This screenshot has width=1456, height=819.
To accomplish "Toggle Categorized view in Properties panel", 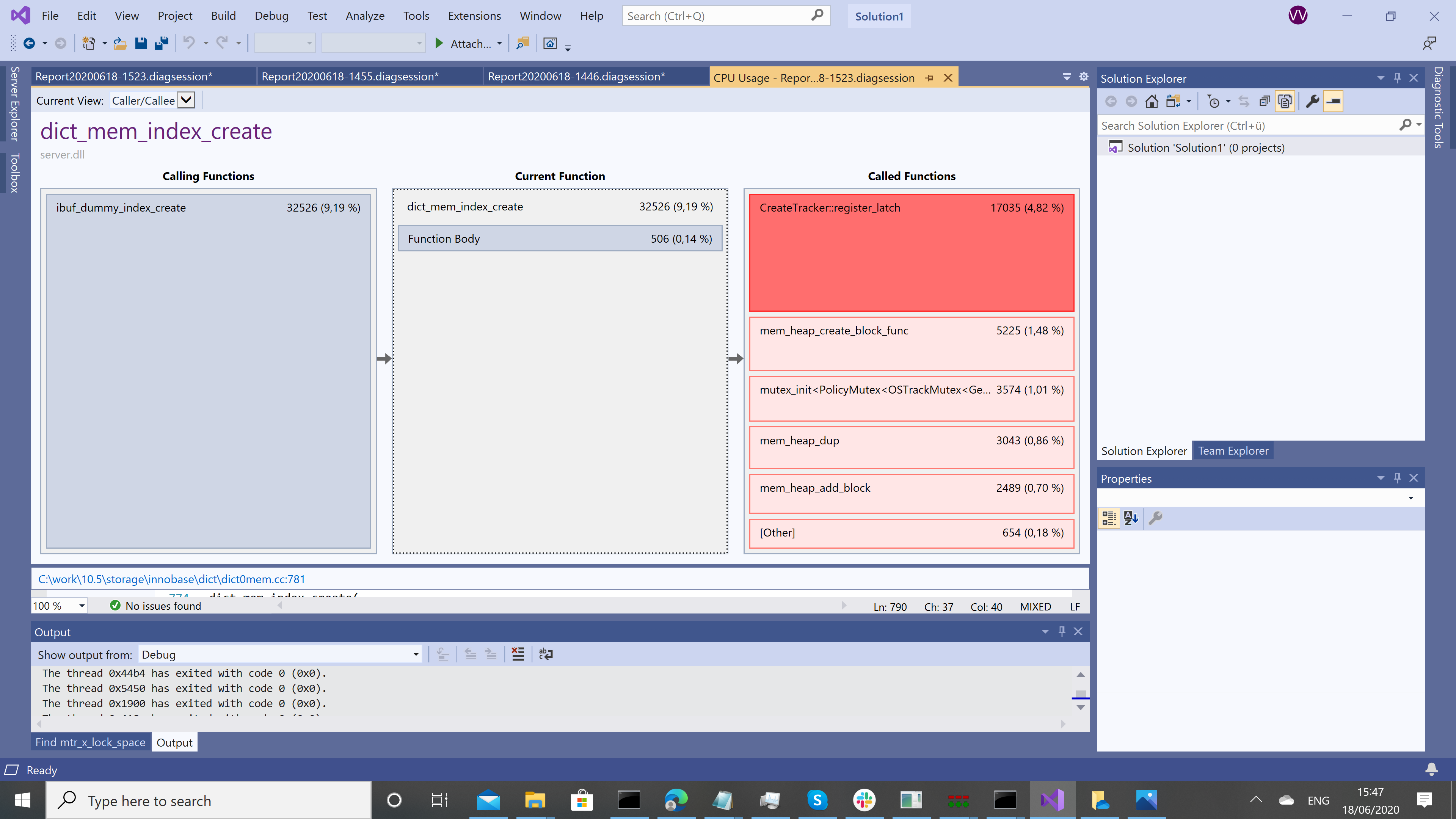I will pyautogui.click(x=1109, y=518).
